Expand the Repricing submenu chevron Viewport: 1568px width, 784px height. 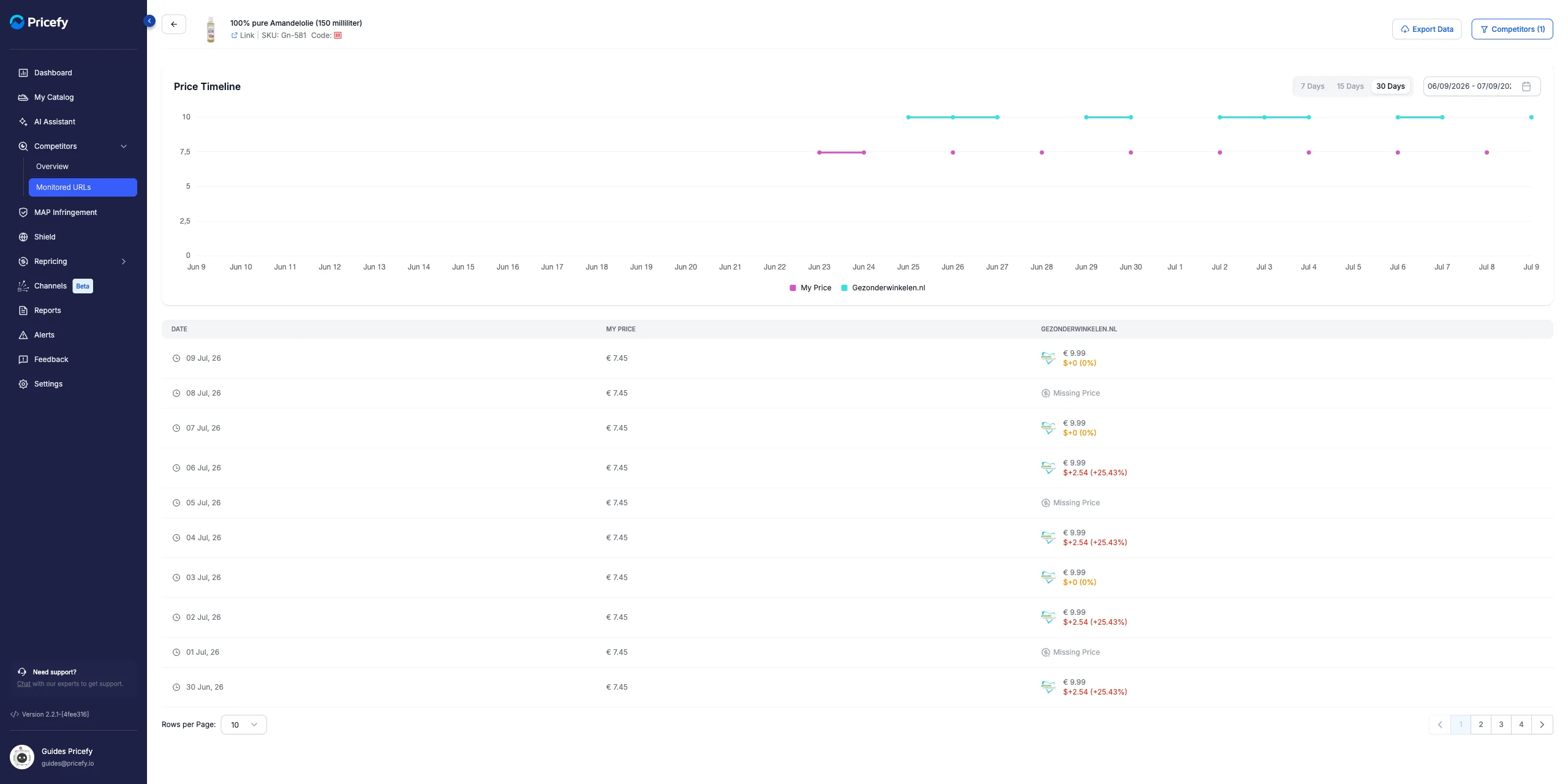(x=124, y=262)
